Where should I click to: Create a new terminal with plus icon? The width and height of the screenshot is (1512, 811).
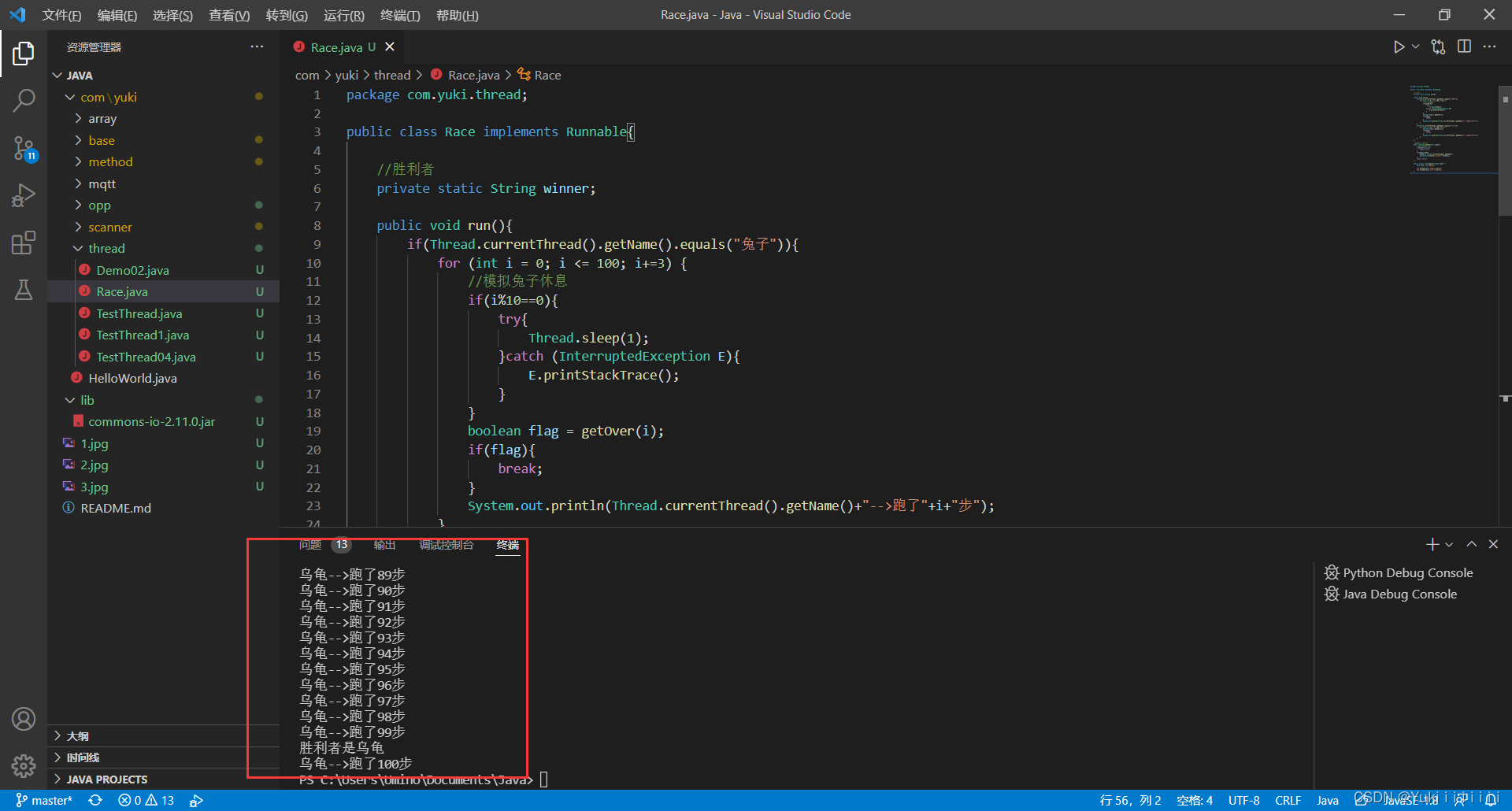point(1432,544)
